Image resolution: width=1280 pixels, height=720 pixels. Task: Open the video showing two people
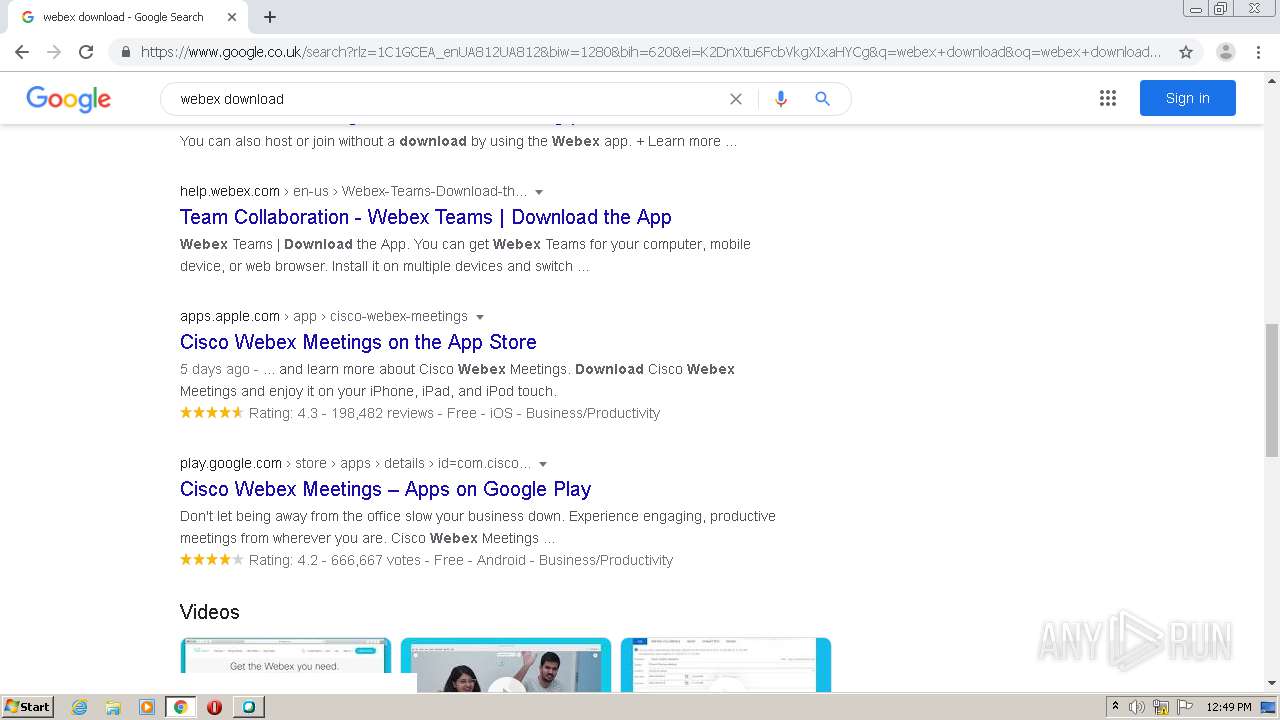click(x=506, y=664)
